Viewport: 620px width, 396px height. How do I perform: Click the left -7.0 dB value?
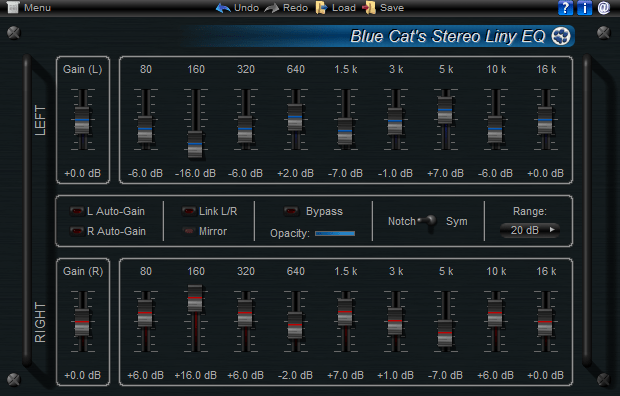(x=345, y=173)
